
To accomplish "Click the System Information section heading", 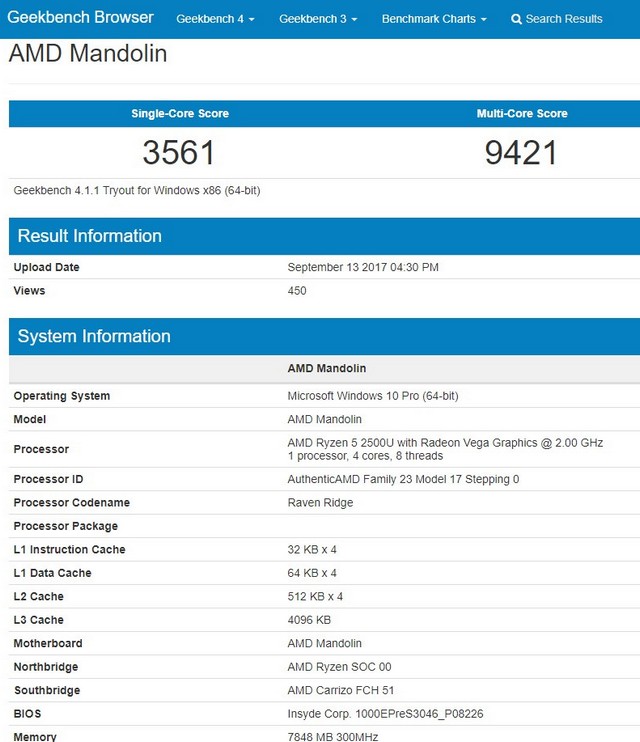I will 94,336.
